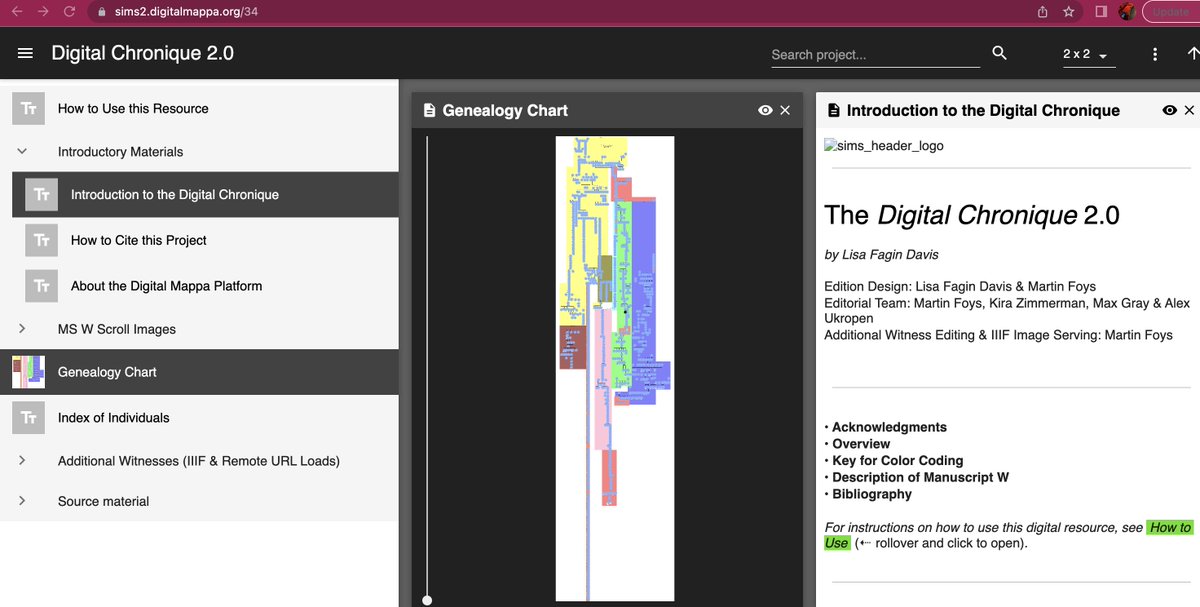Screen dimensions: 1200x607
Task: Bookmark the page with the star icon
Action: pyautogui.click(x=1069, y=12)
